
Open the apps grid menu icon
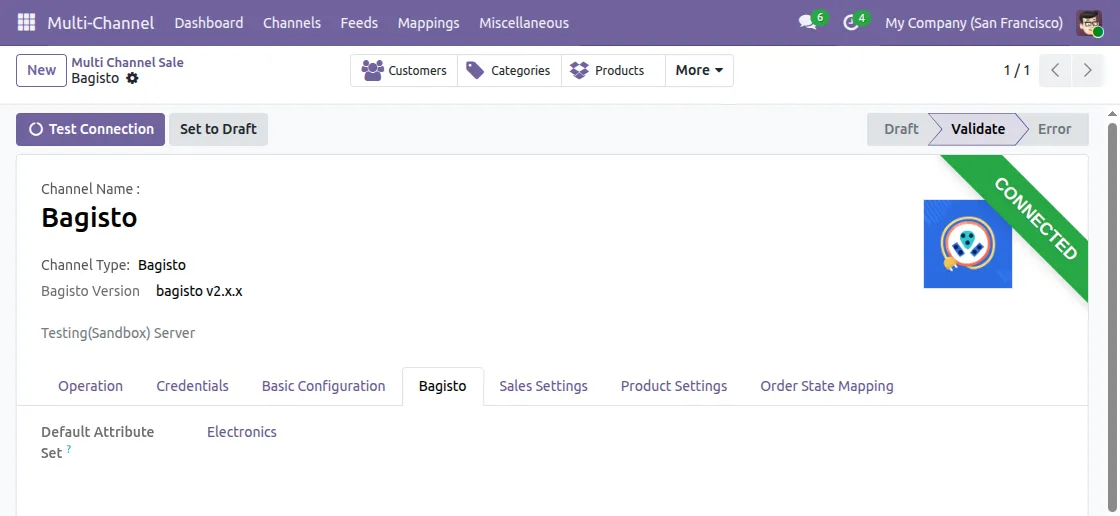[x=26, y=23]
